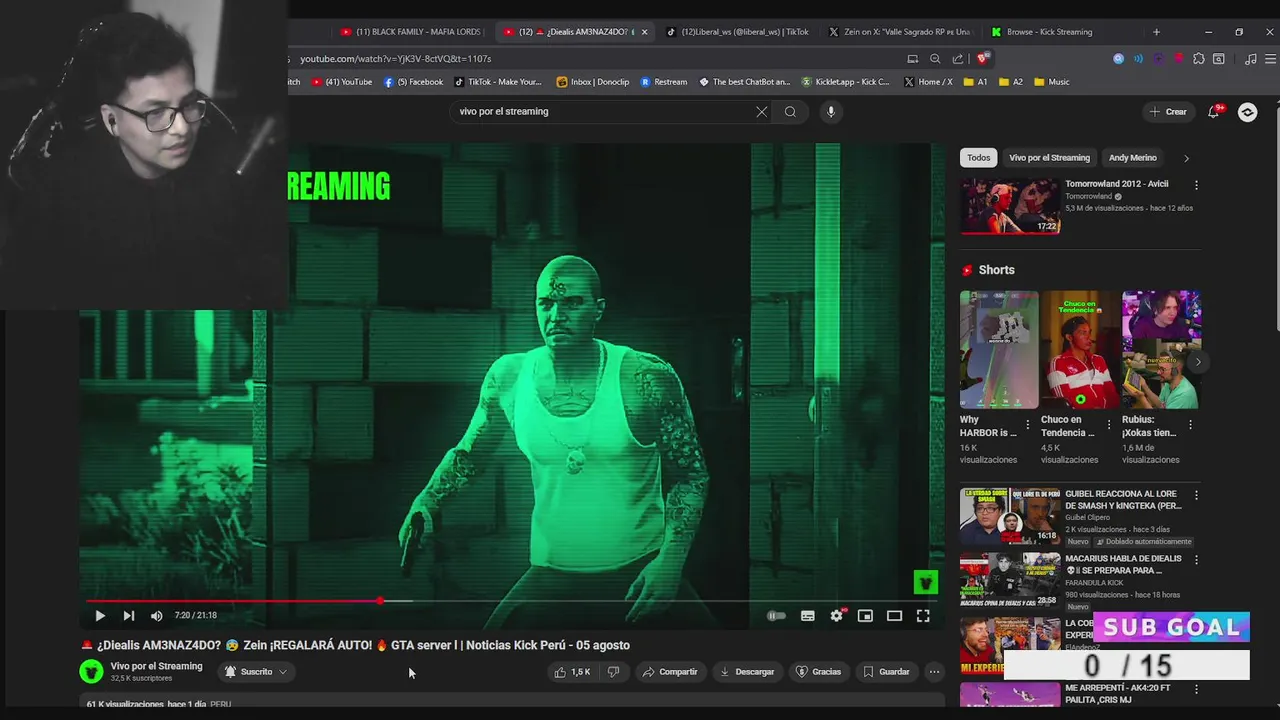Open the browser extensions puzzle icon

coord(1199,59)
